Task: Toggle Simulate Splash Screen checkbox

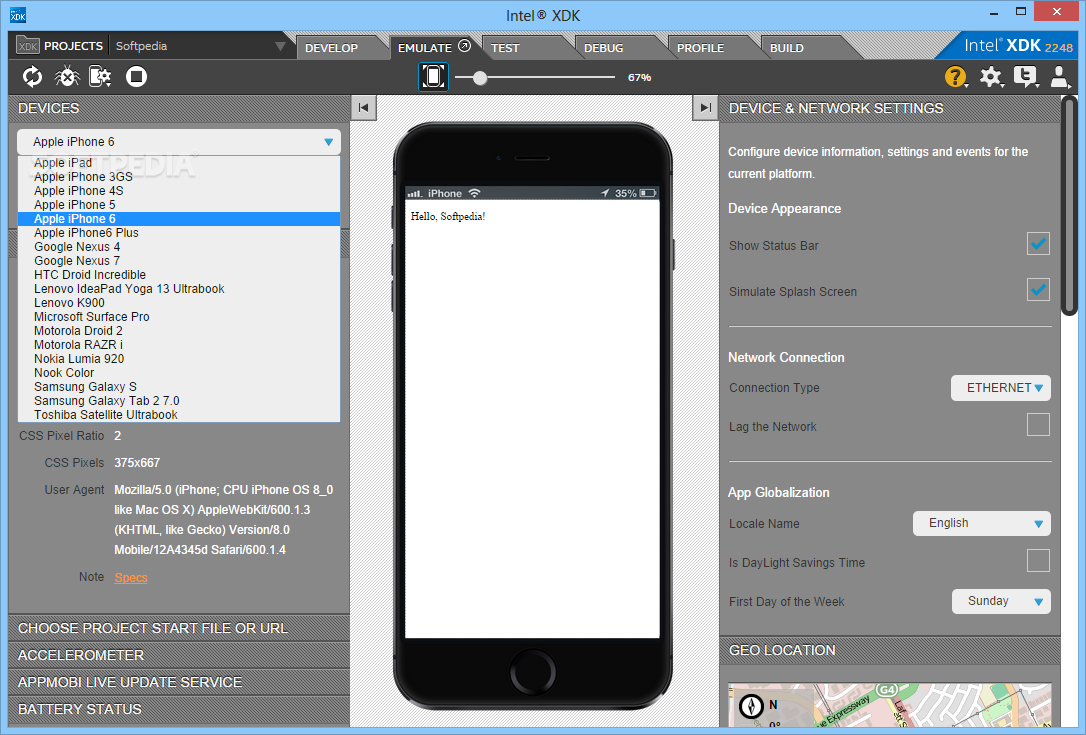Action: (x=1038, y=290)
